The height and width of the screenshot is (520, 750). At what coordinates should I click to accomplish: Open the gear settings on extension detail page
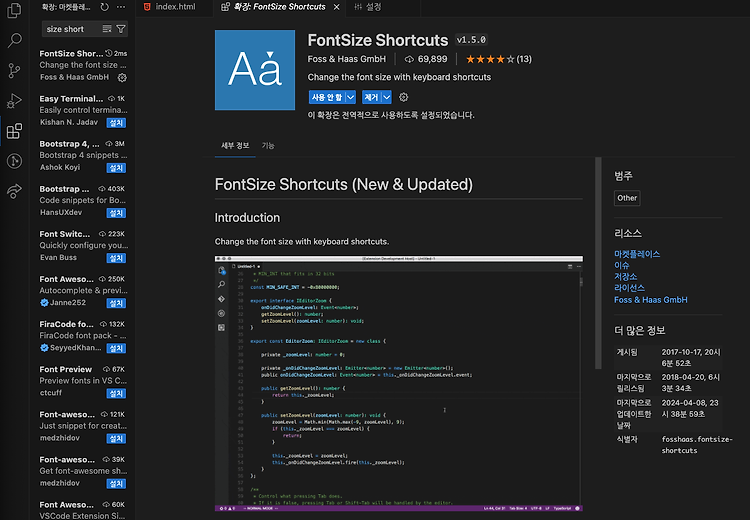click(404, 97)
